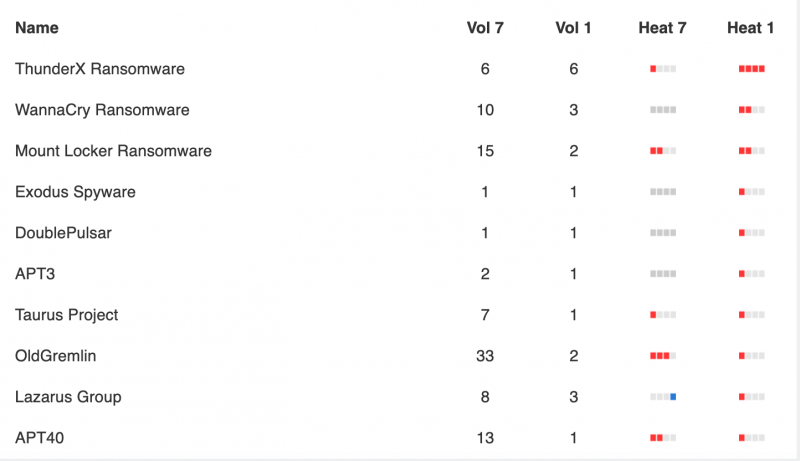Open the WannaCry Ransomware entry
Screen dimensions: 800x461
pyautogui.click(x=102, y=110)
